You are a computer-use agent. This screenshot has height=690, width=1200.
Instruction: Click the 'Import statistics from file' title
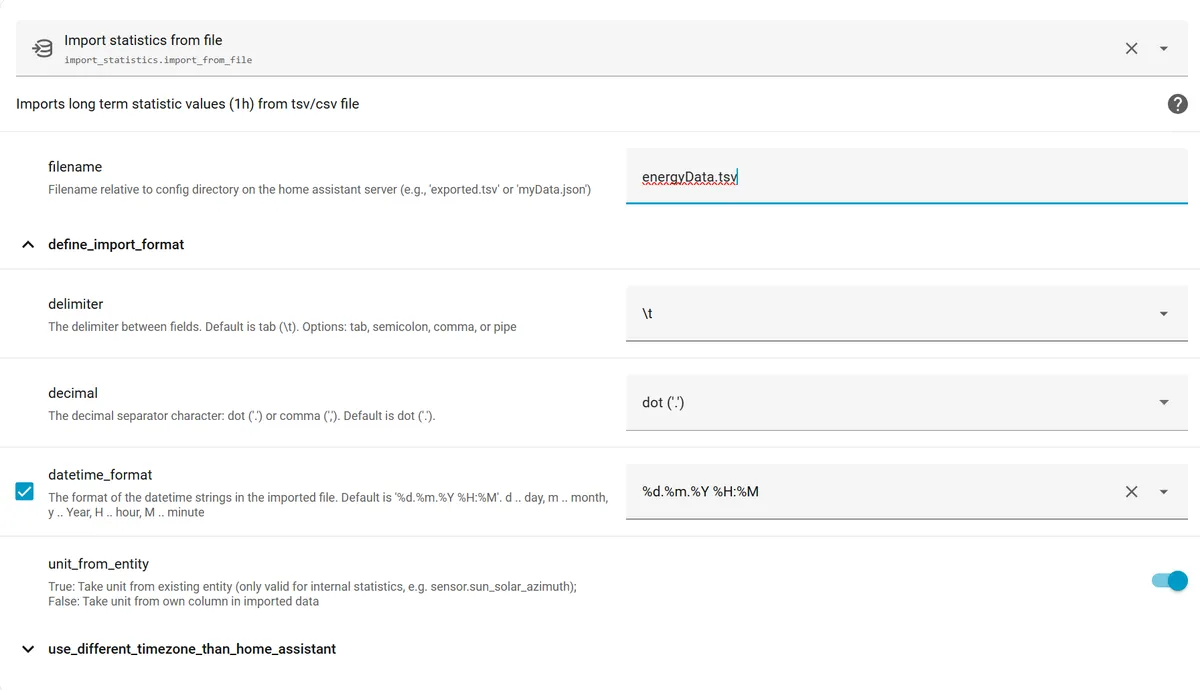tap(143, 40)
